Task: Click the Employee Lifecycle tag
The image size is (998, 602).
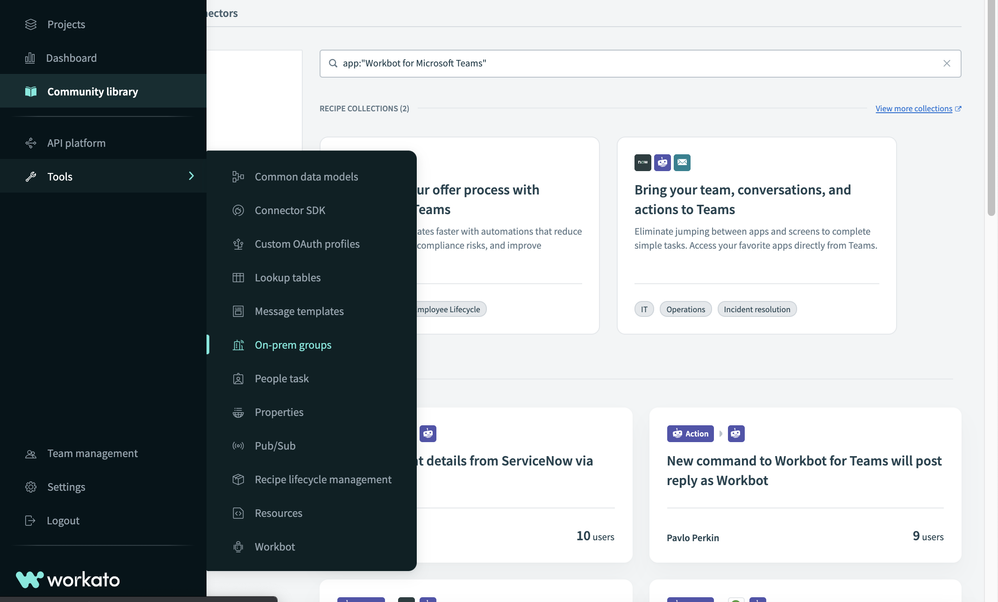Action: (449, 309)
